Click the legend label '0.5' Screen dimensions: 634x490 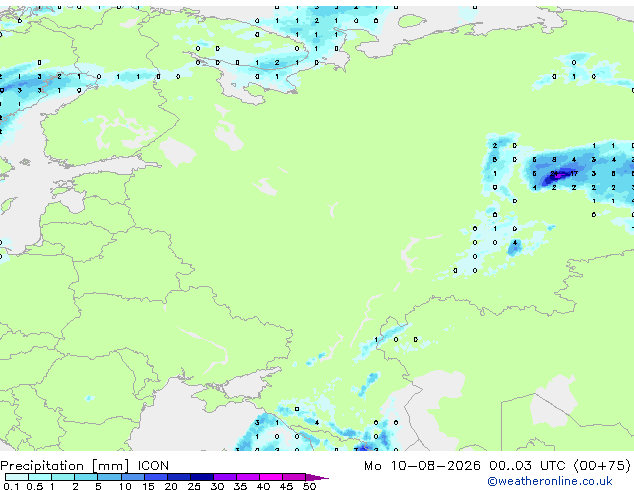tap(35, 486)
